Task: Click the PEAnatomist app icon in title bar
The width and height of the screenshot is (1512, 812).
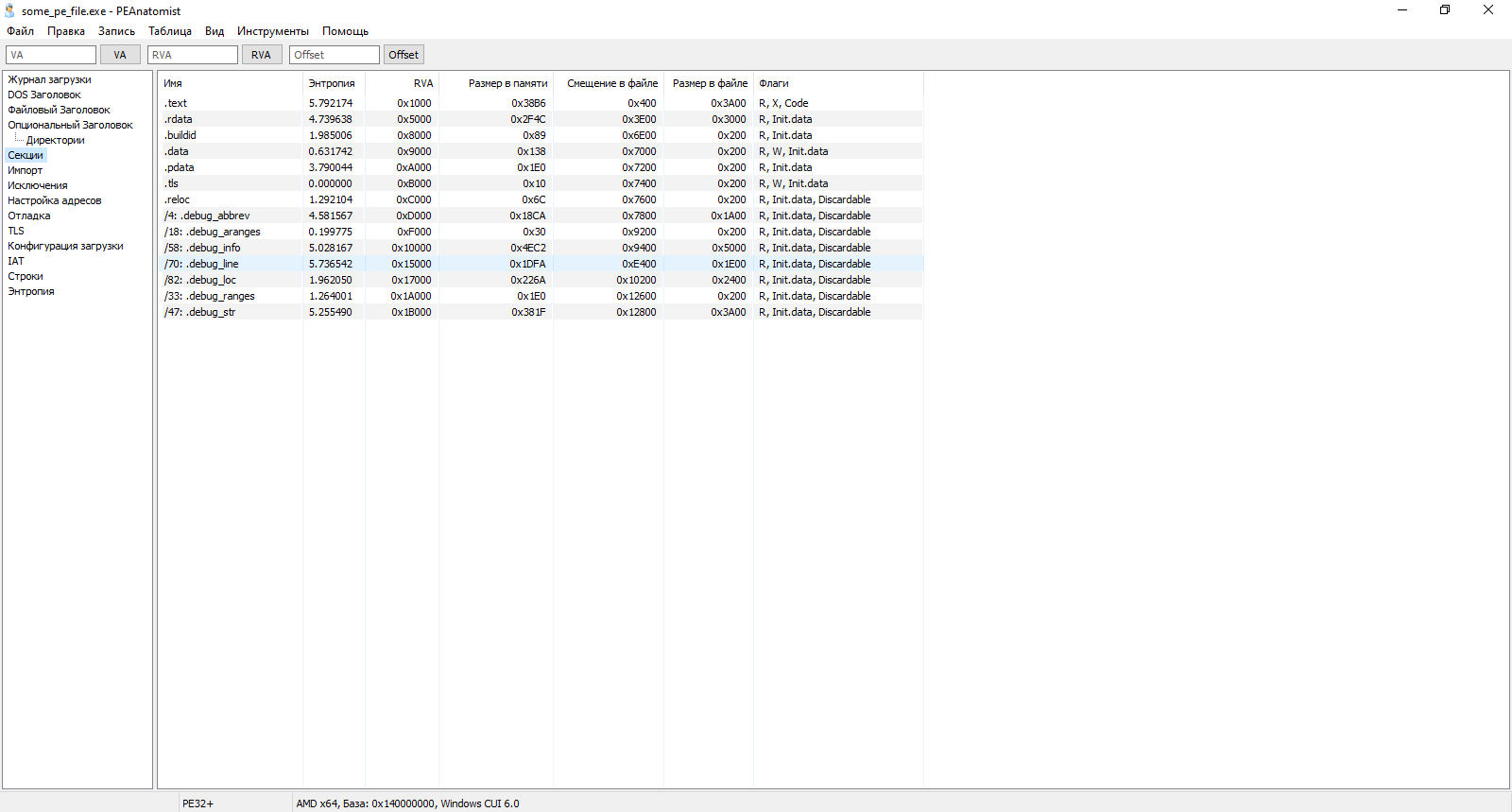Action: tap(9, 10)
